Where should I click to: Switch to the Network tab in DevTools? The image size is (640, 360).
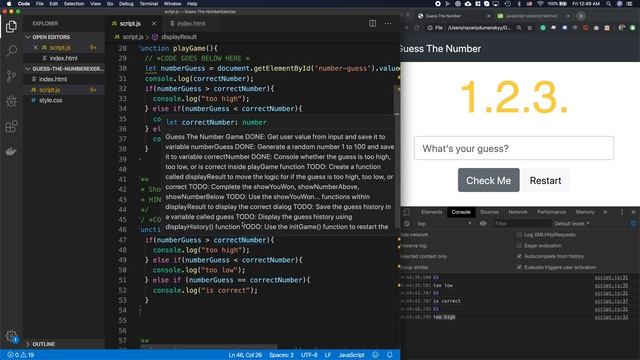coord(518,212)
